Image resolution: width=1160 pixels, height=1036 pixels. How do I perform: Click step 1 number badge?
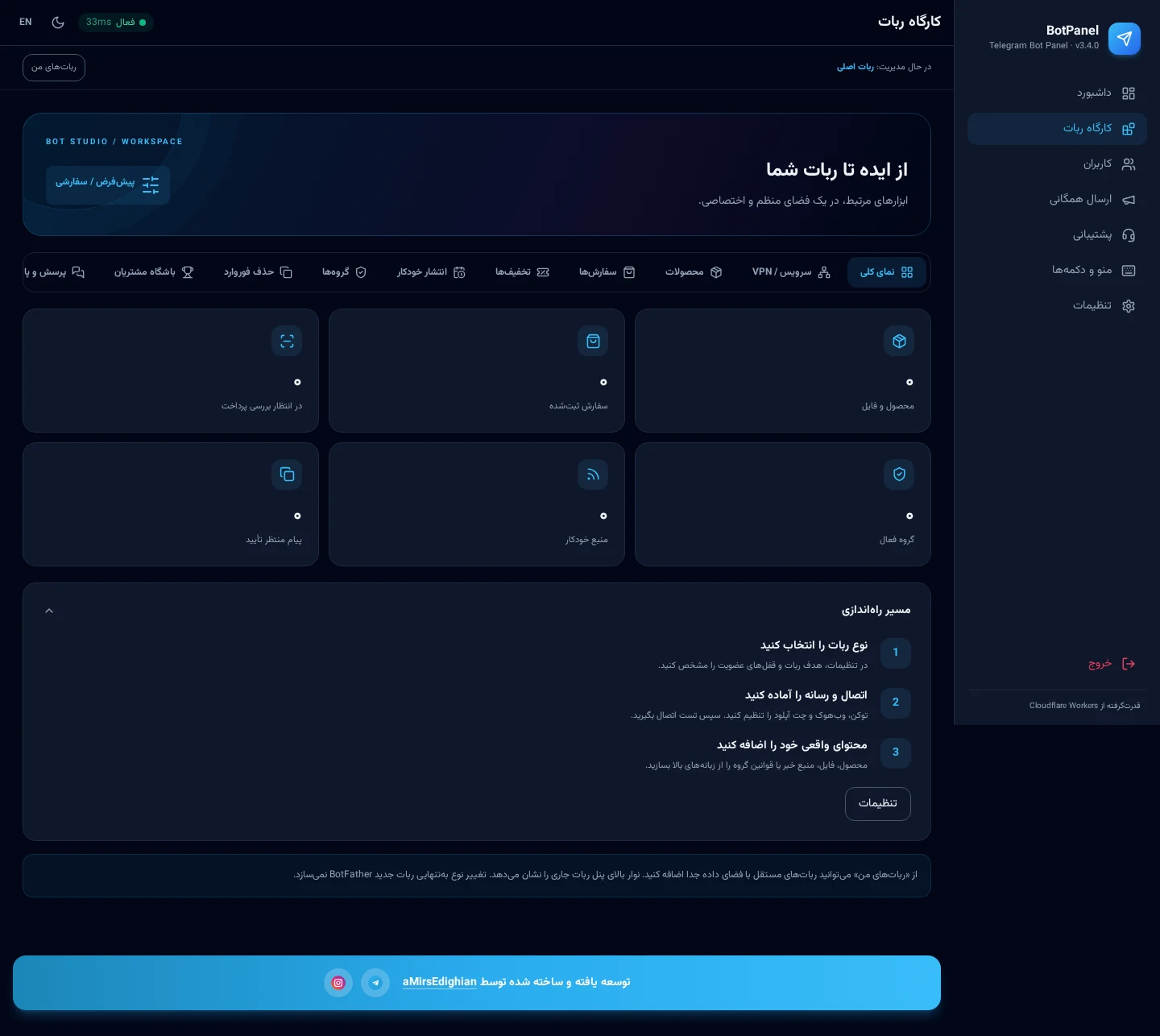click(896, 653)
